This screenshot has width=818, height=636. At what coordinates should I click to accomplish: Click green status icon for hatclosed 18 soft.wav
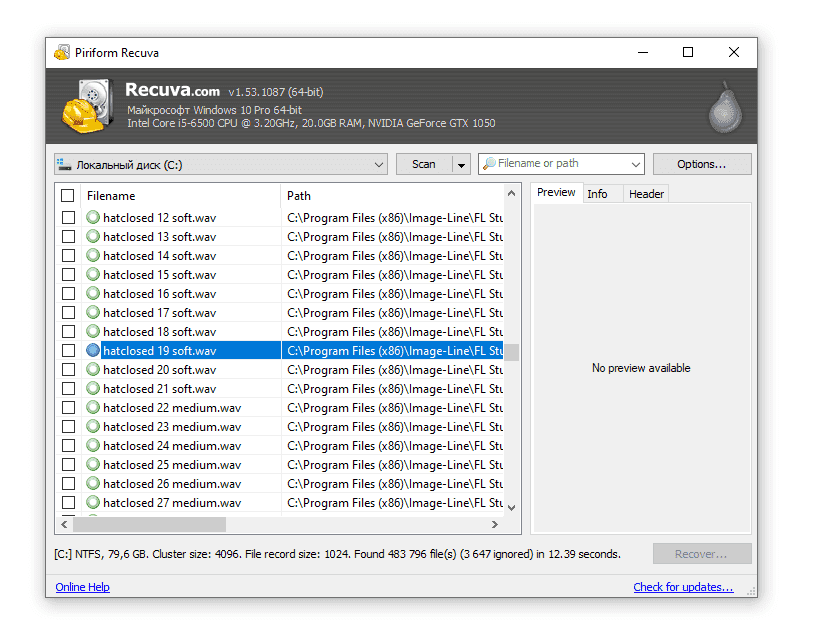[93, 331]
